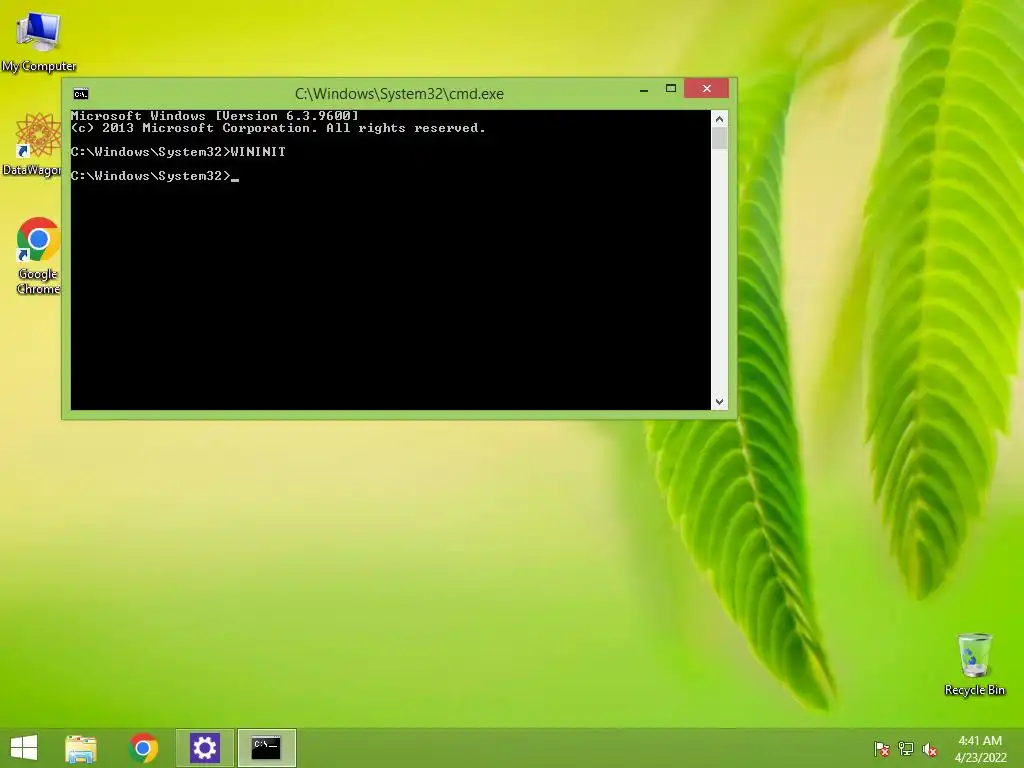Launch Chrome from the taskbar
Viewport: 1024px width, 768px height.
pyautogui.click(x=143, y=748)
